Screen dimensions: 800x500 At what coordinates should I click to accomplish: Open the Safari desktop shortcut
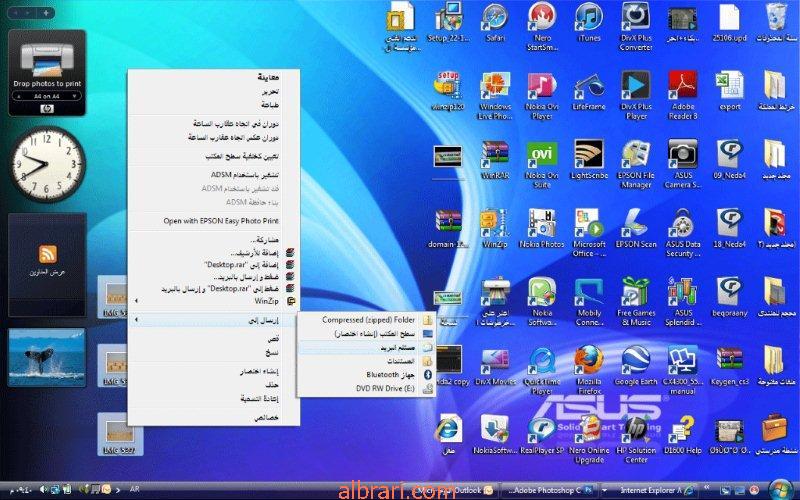coord(495,23)
